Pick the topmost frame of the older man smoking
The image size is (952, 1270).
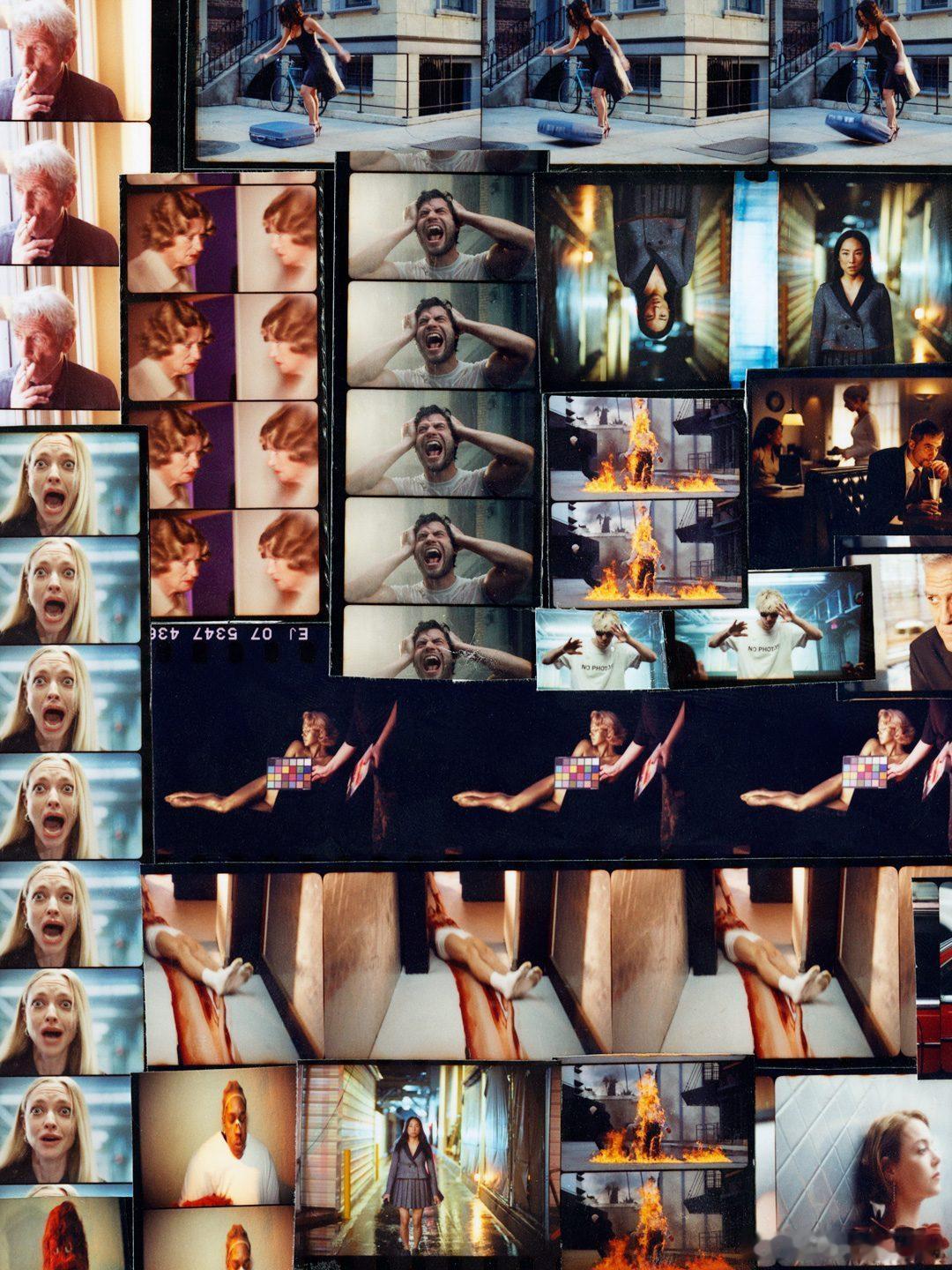click(74, 60)
